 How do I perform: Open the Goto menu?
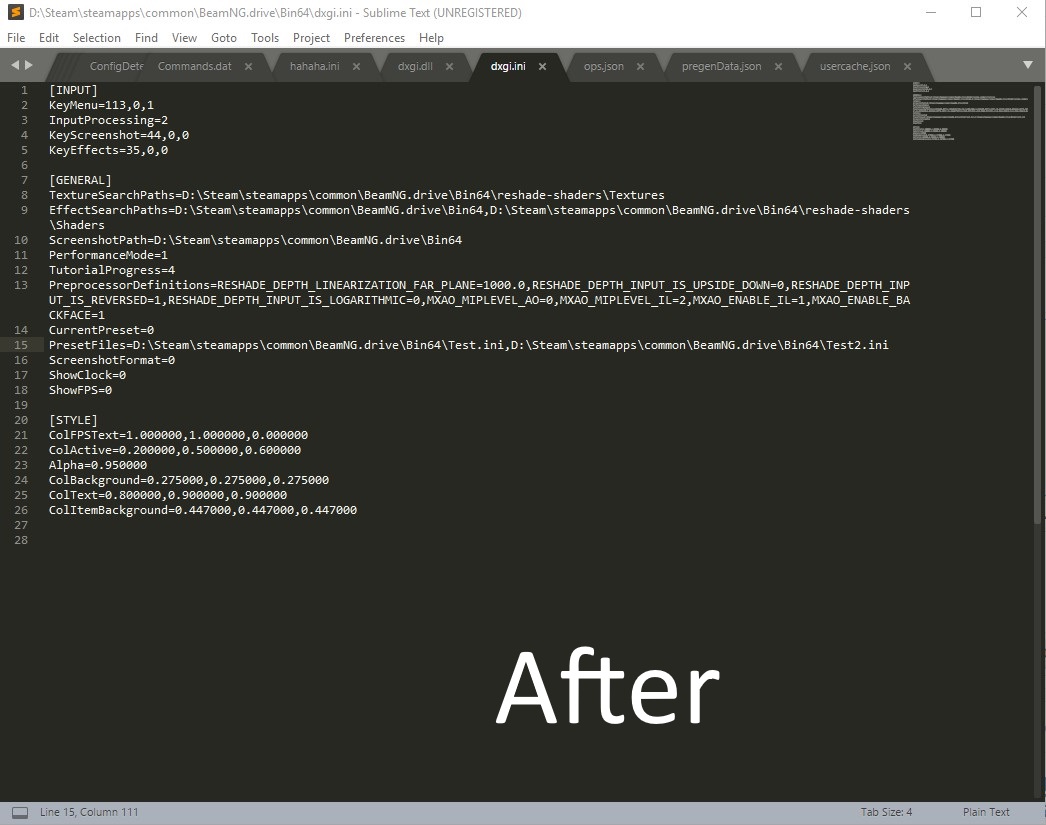tap(223, 38)
